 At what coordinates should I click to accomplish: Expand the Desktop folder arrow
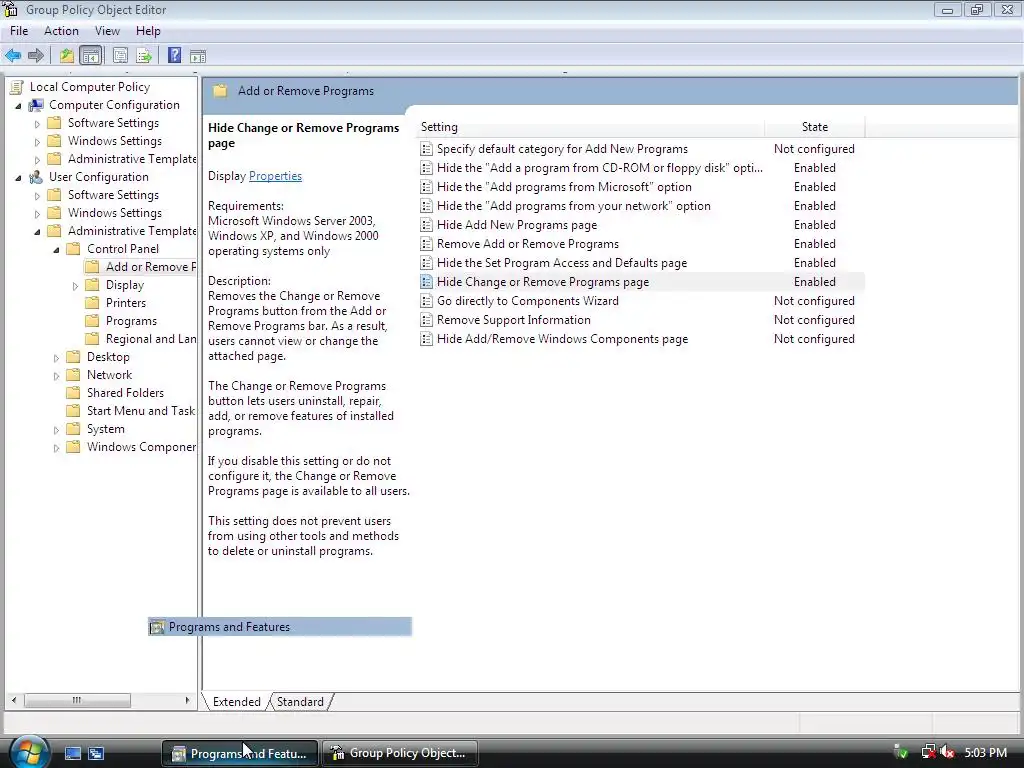click(x=56, y=358)
